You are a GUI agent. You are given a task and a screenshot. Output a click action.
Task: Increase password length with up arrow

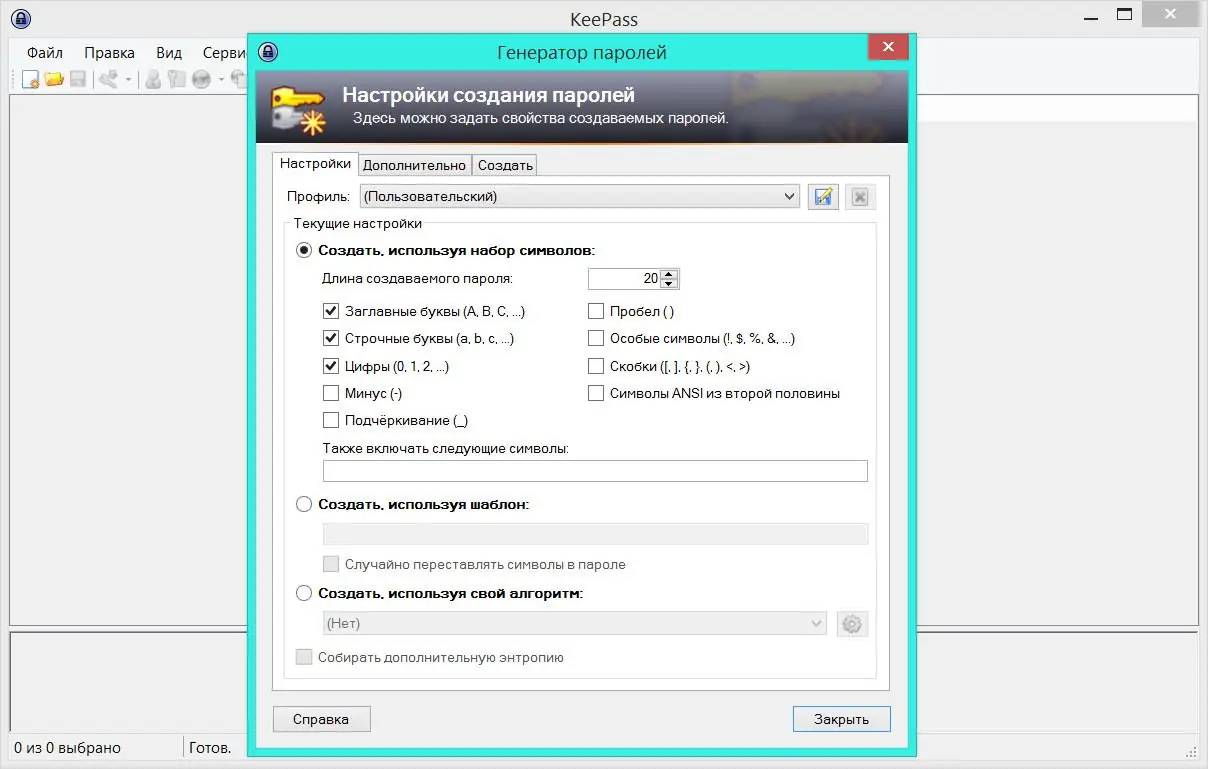pos(669,274)
